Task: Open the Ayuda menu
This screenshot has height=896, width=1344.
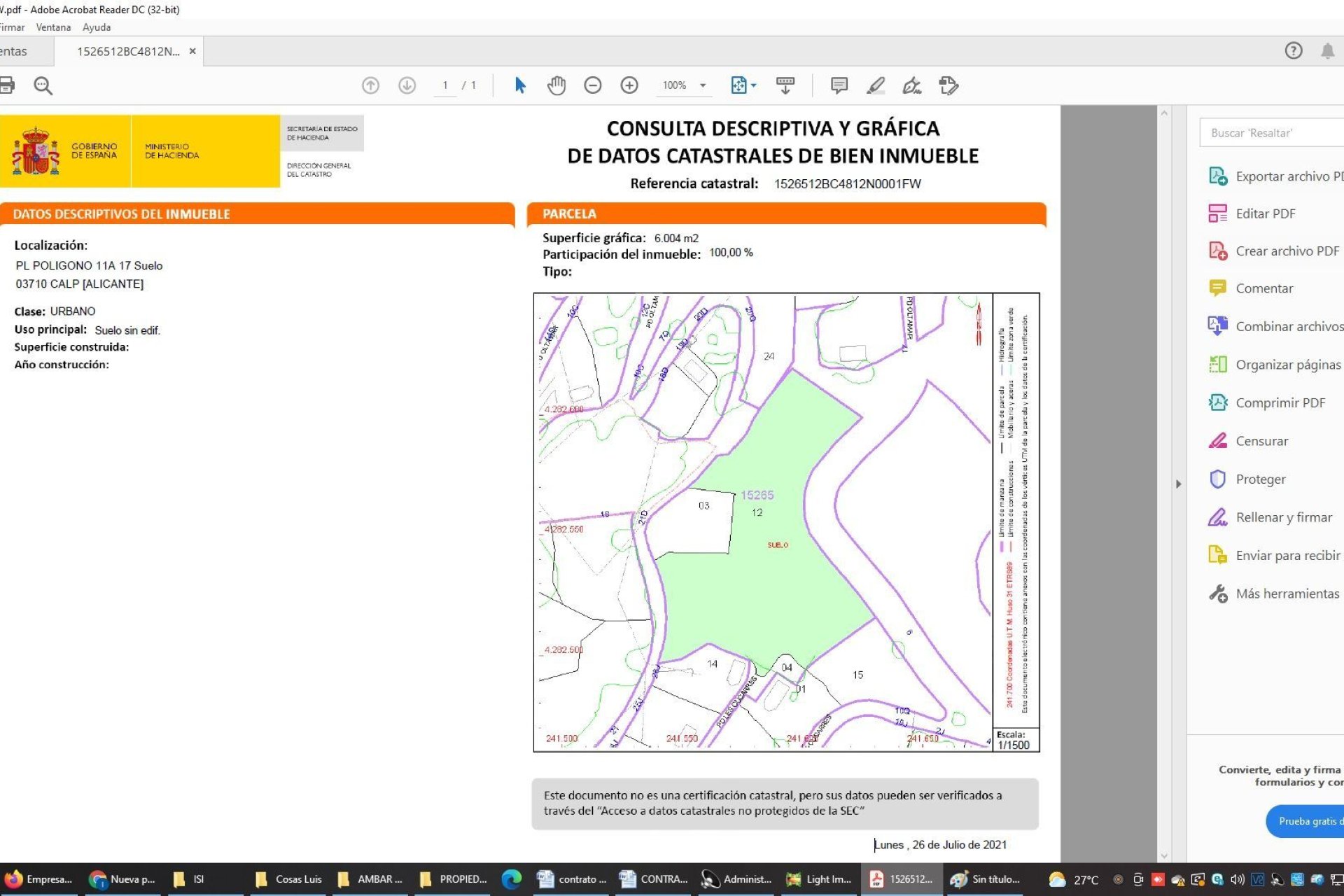Action: (x=97, y=27)
